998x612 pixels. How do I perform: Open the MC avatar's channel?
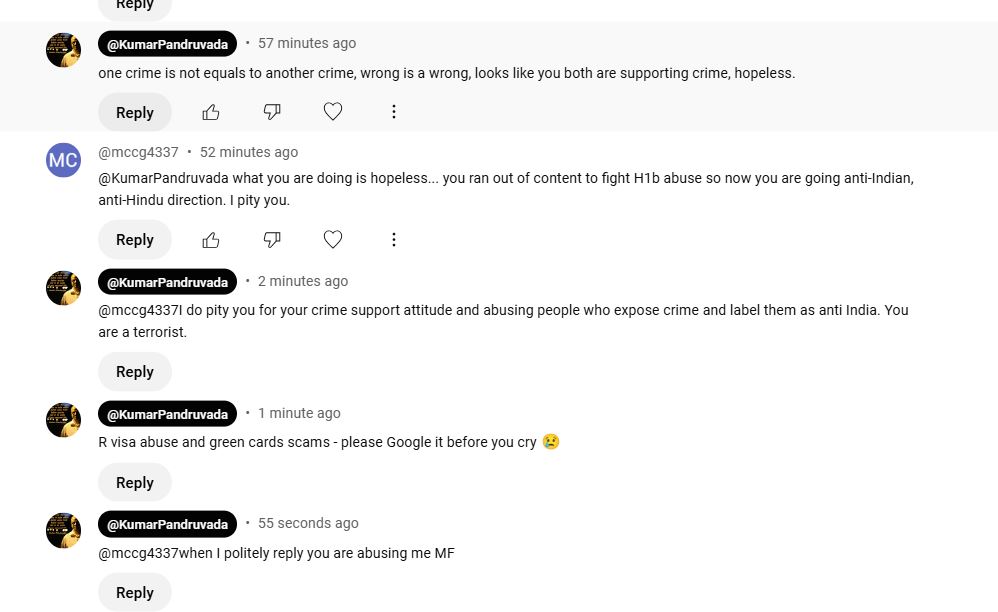pos(64,160)
